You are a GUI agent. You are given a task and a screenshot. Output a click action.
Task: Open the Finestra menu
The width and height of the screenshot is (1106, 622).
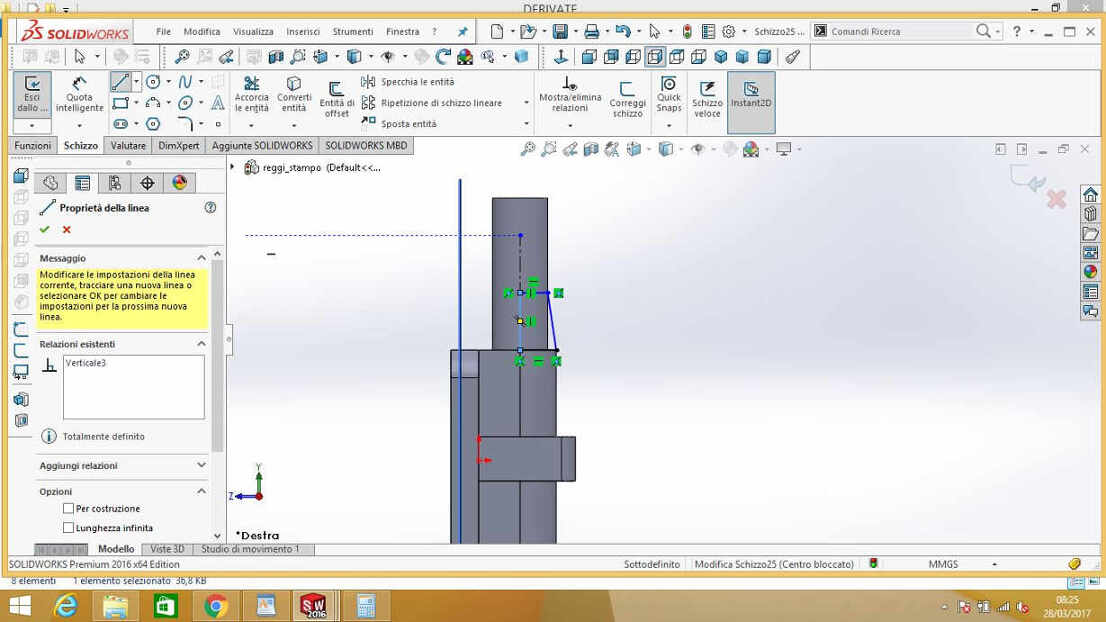[403, 32]
